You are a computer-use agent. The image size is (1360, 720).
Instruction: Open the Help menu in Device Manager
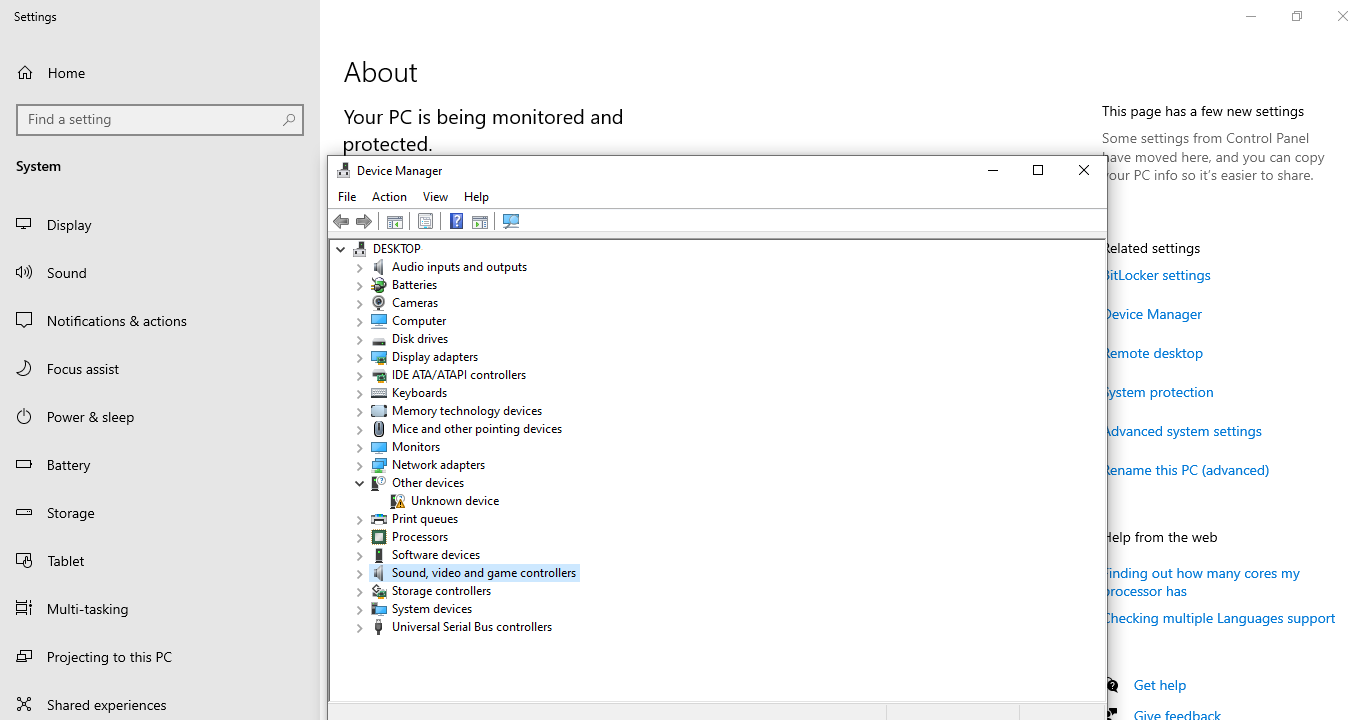476,197
